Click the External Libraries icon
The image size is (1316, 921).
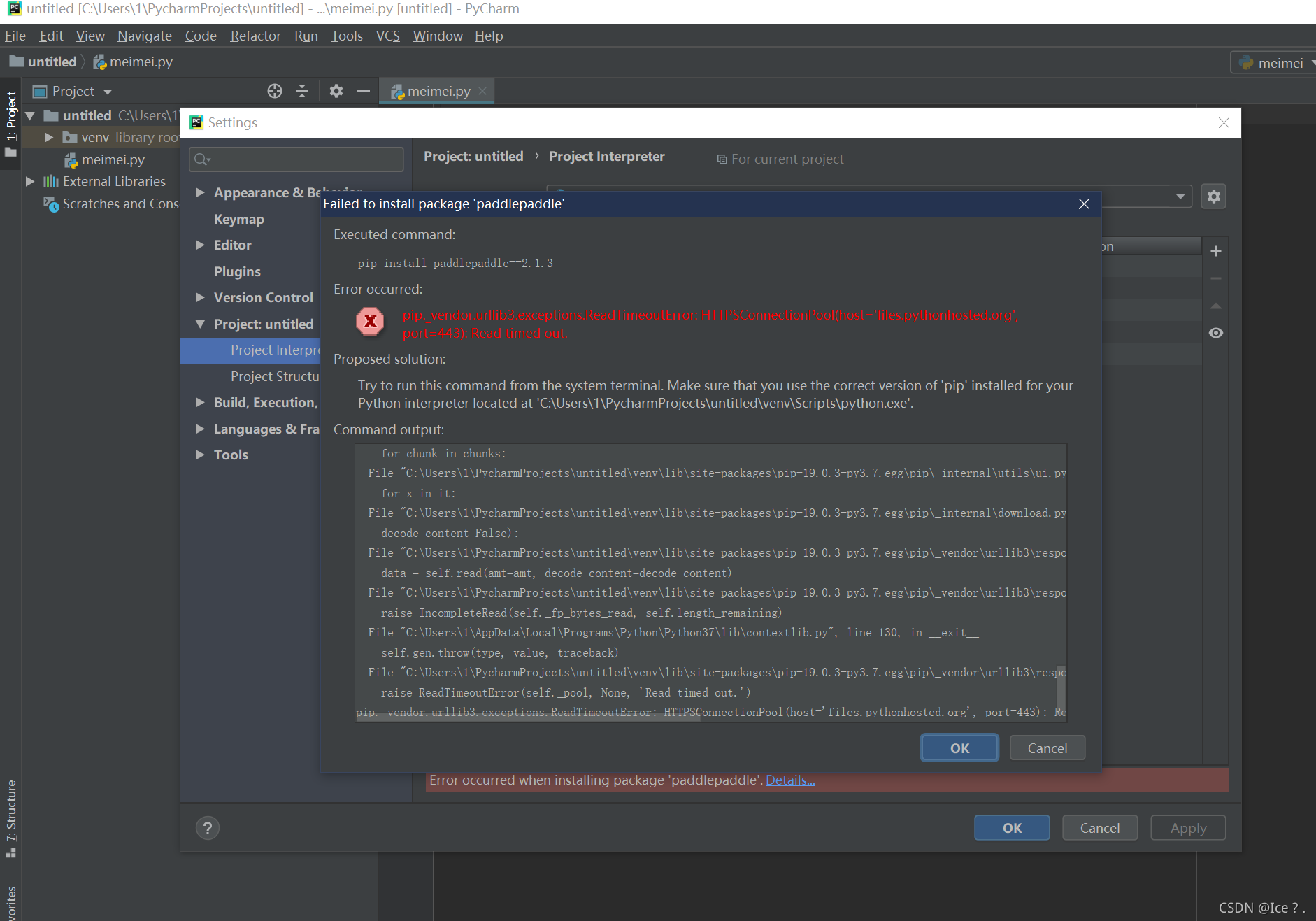click(51, 181)
